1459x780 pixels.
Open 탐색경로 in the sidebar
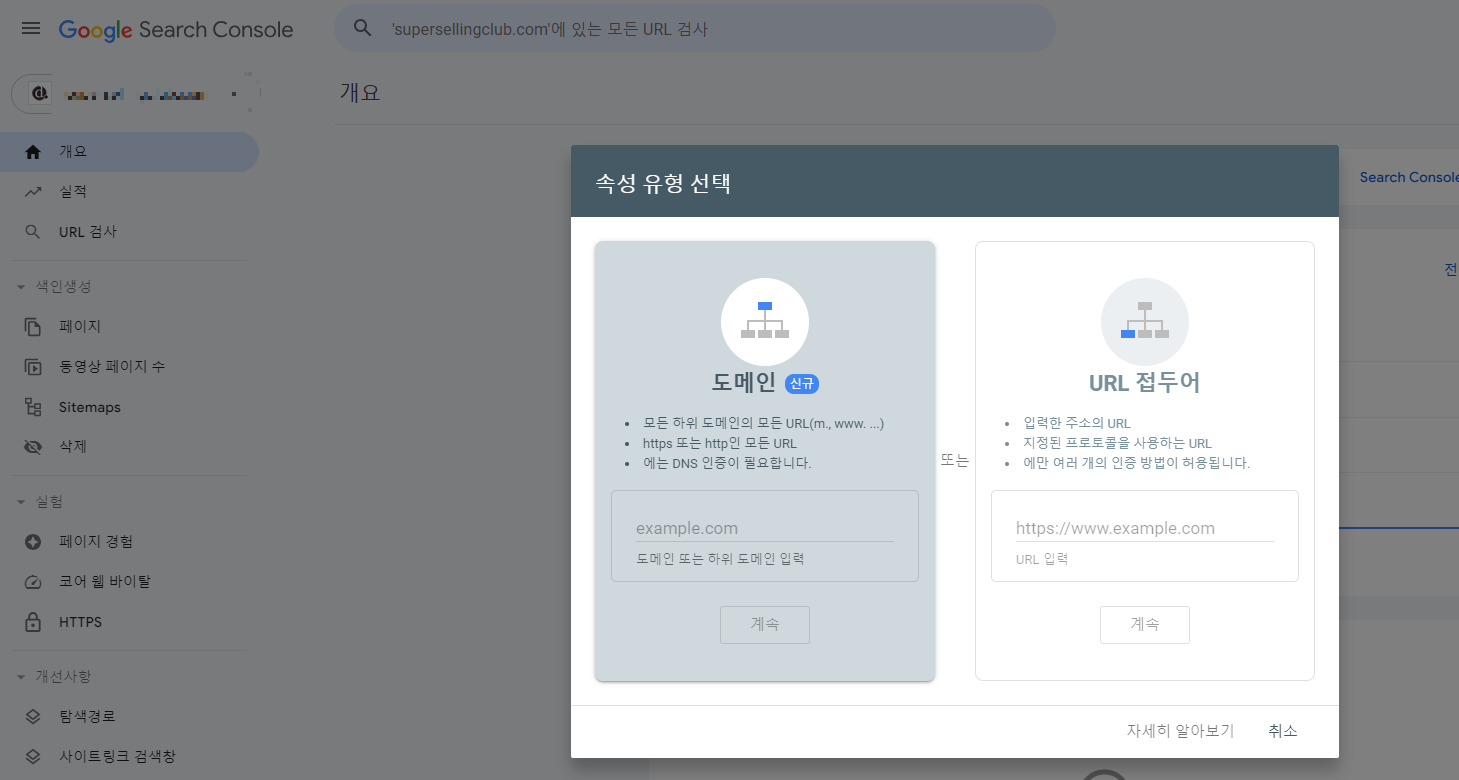(129, 717)
